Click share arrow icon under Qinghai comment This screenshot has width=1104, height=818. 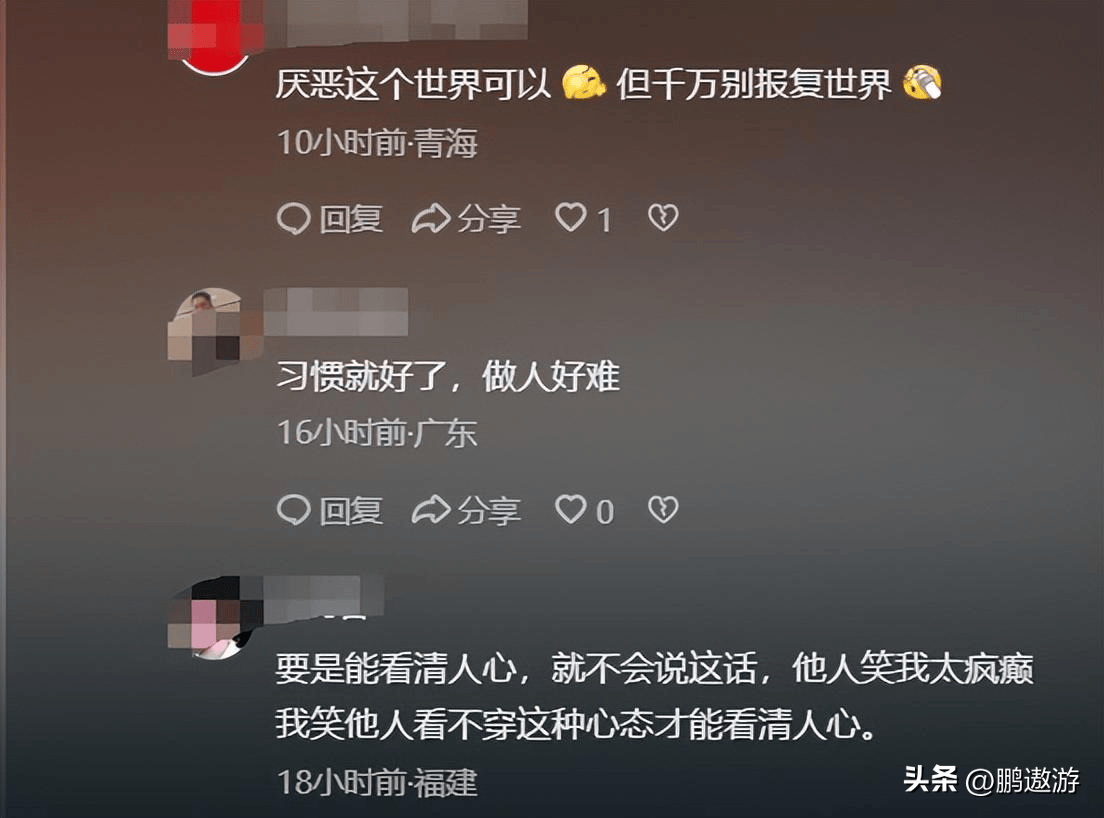tap(431, 218)
